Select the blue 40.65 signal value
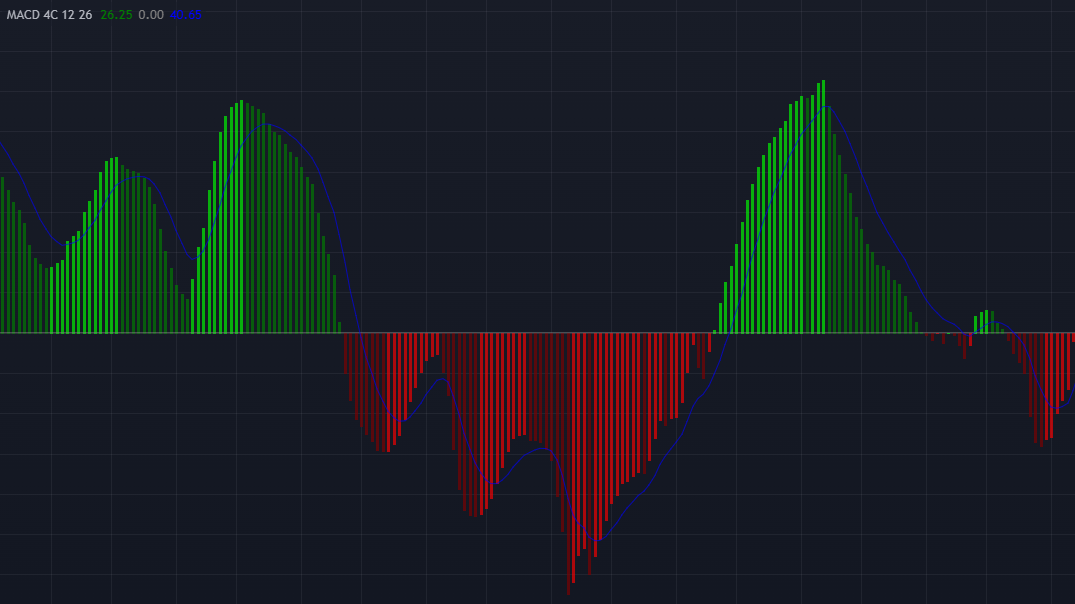1075x604 pixels. 185,15
